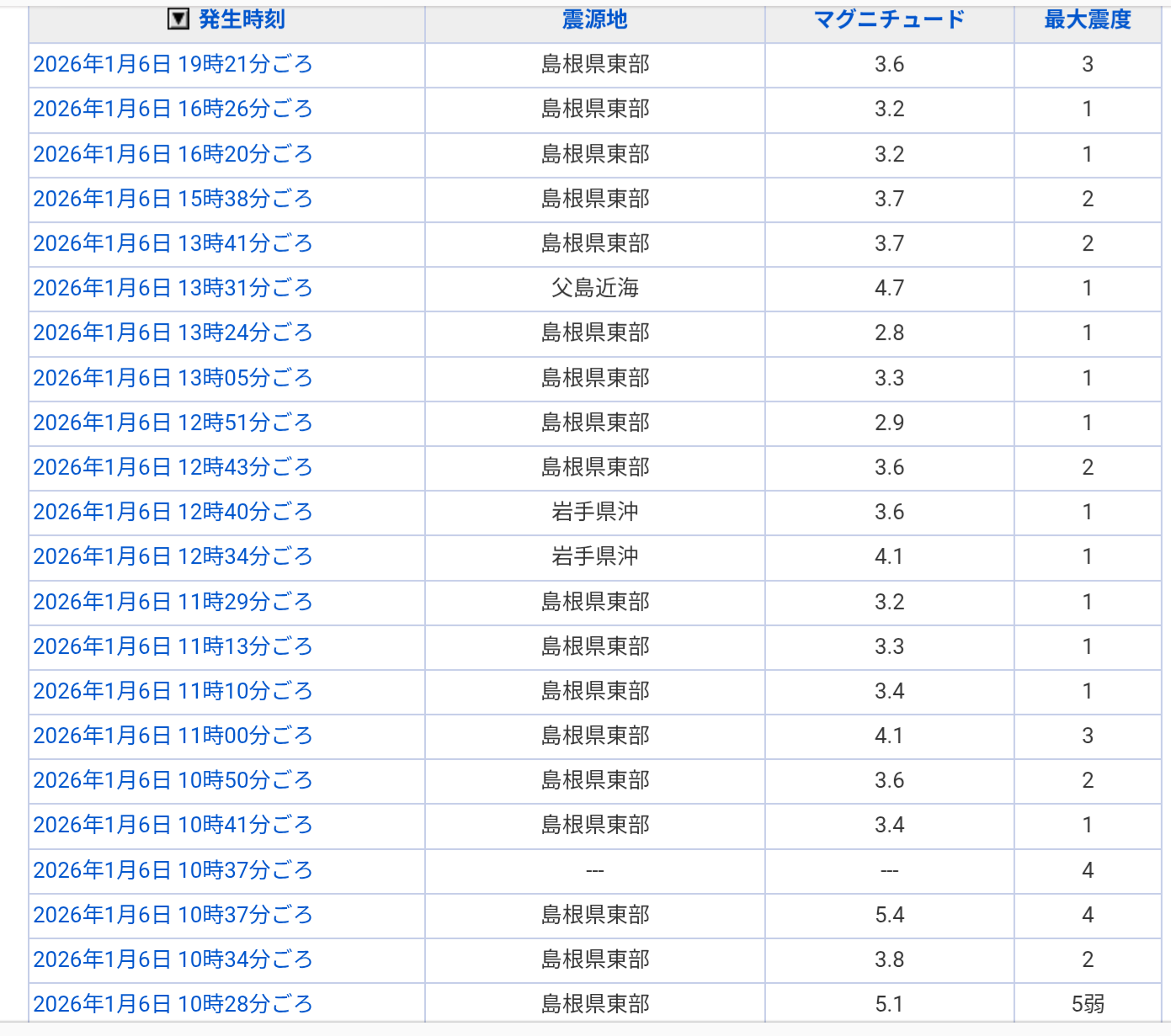The height and width of the screenshot is (1036, 1171).
Task: View the 13時05分 earthquake report
Action: point(173,378)
